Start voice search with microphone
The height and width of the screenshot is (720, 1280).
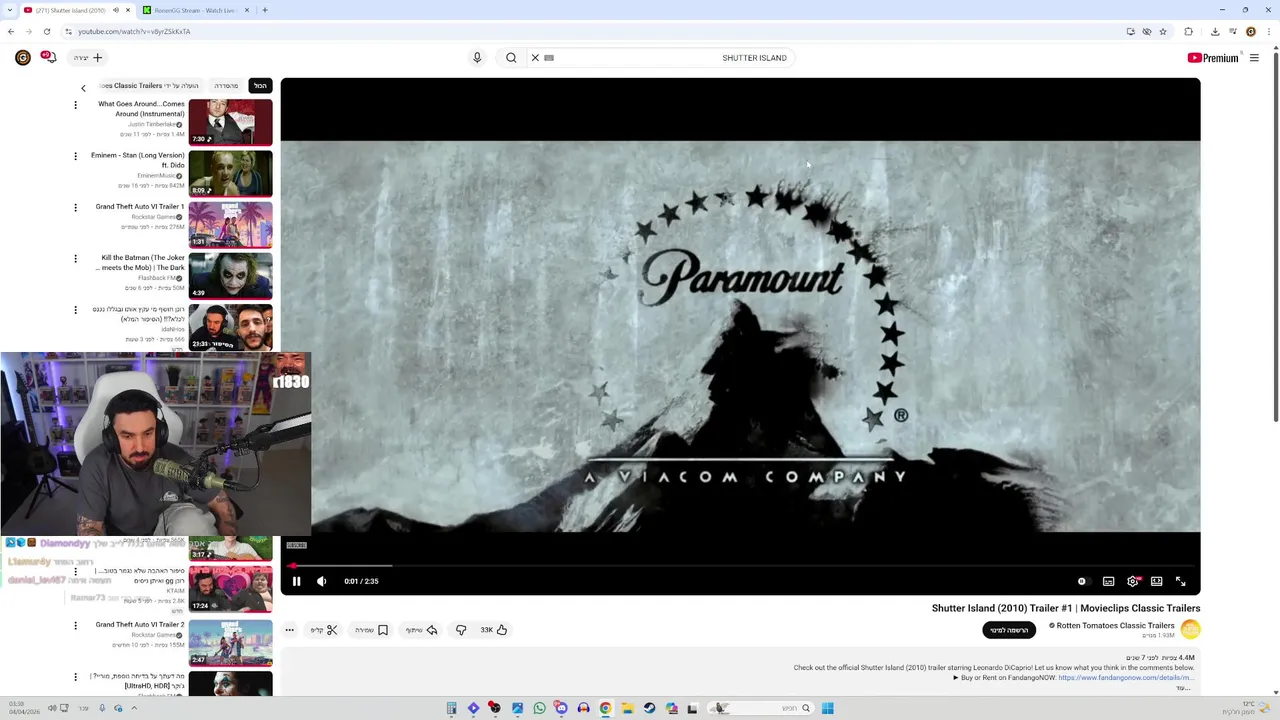click(x=477, y=58)
